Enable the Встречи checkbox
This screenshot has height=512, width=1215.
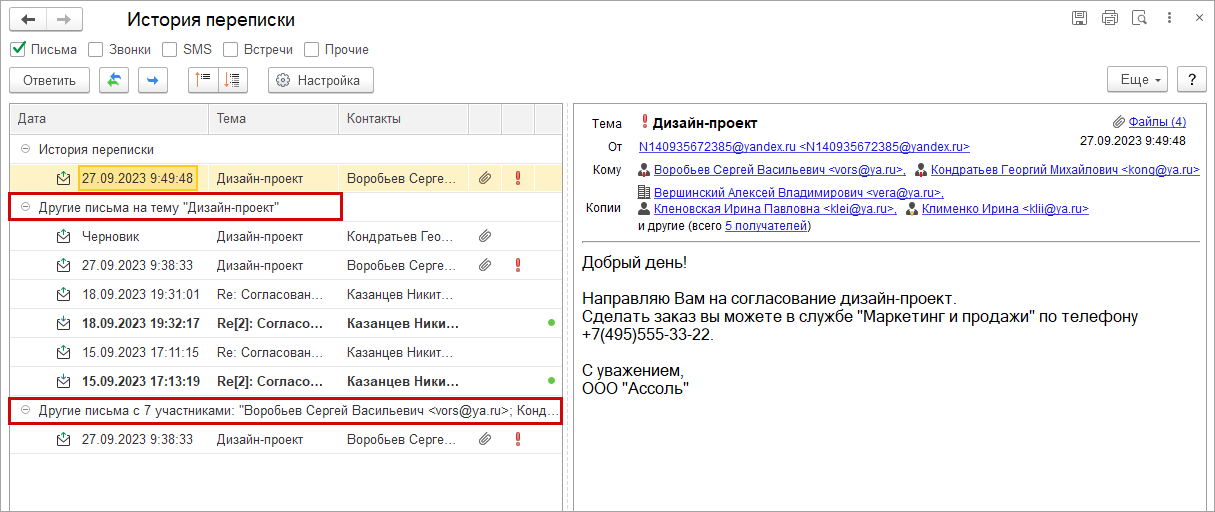coord(231,49)
